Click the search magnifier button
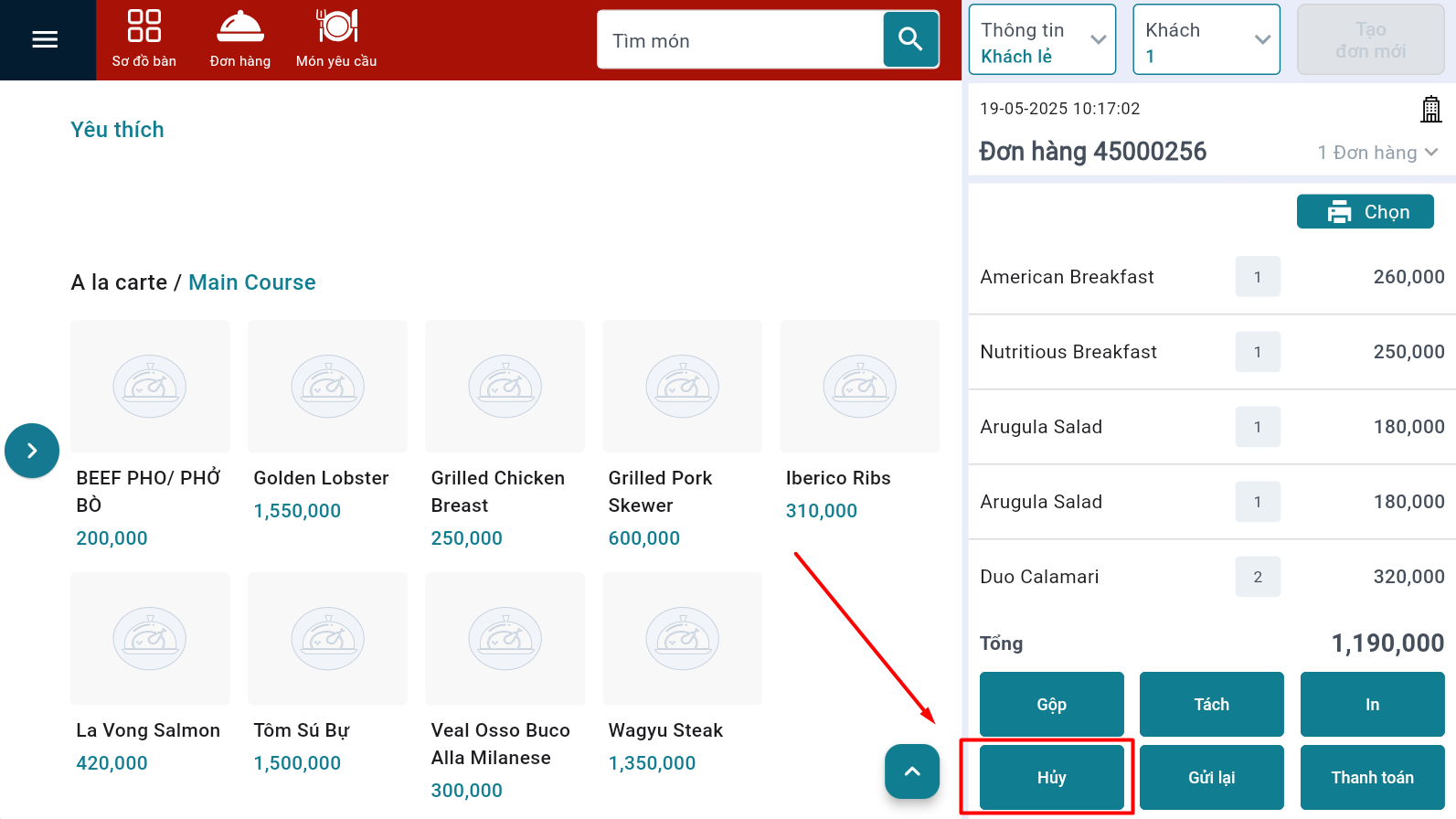The height and width of the screenshot is (819, 1456). point(910,39)
